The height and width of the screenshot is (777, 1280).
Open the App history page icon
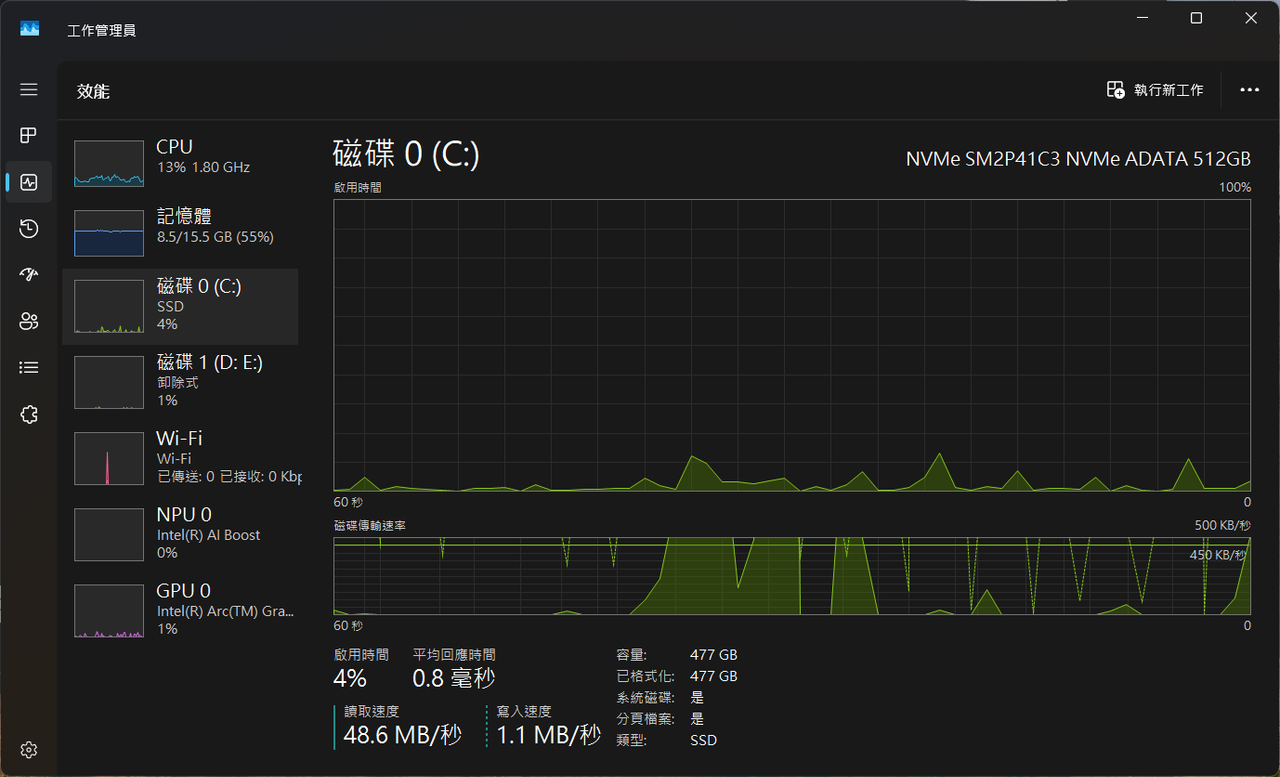(x=29, y=229)
